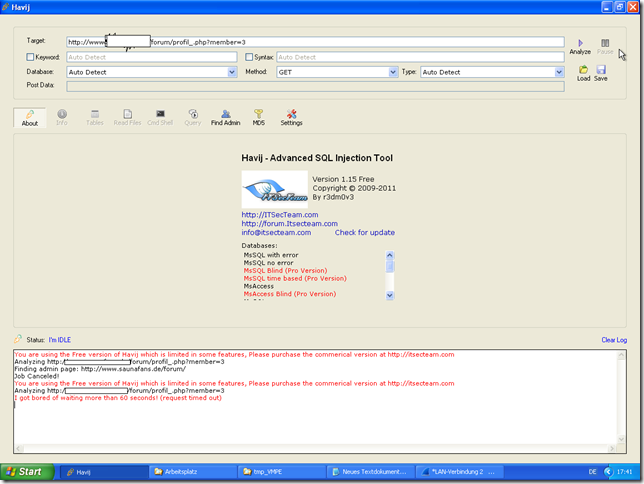Image resolution: width=644 pixels, height=484 pixels.
Task: Select 'MsSQL with error' list entry
Action: coord(271,255)
